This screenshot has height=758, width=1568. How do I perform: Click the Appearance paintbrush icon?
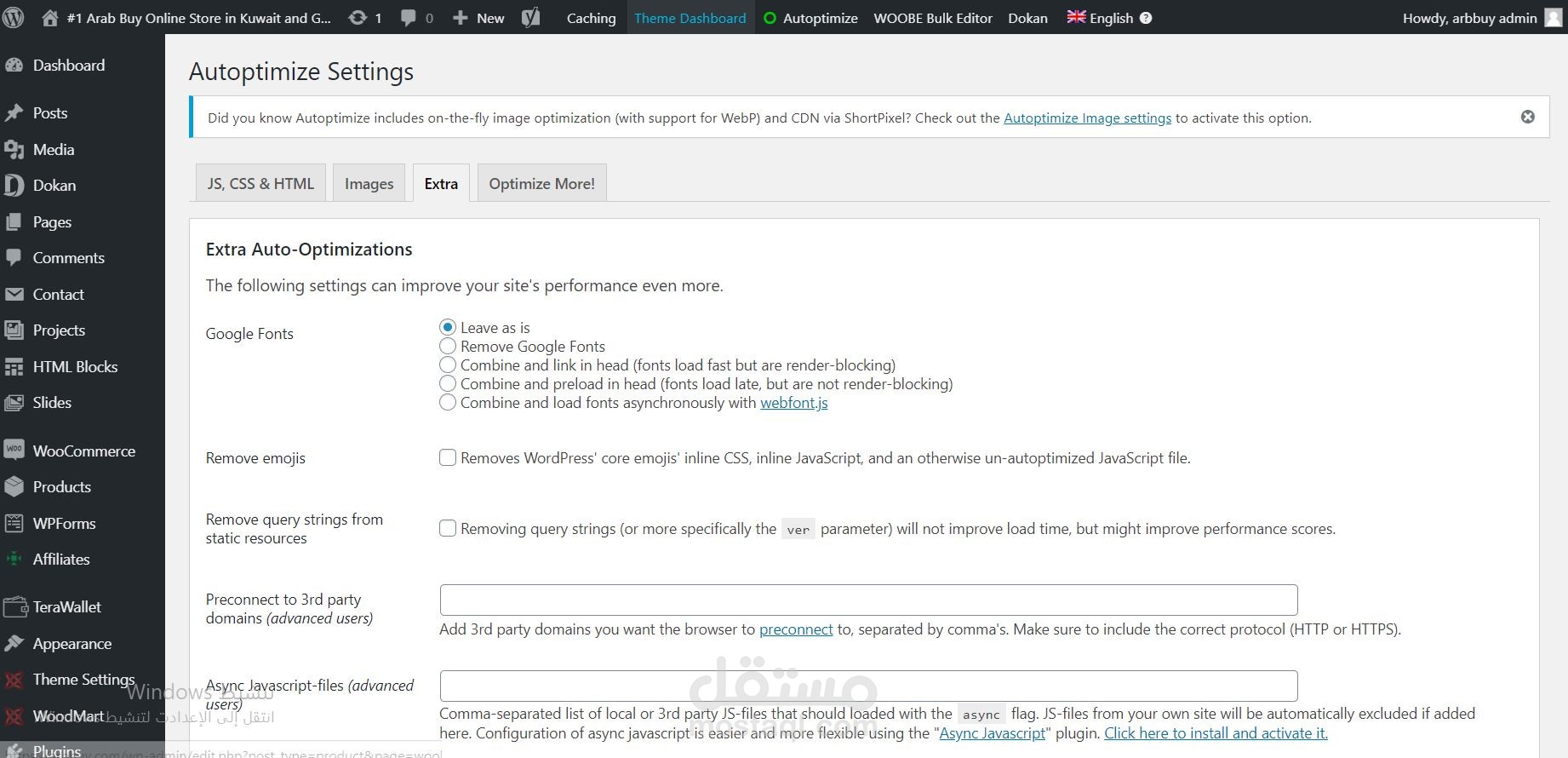(x=14, y=644)
